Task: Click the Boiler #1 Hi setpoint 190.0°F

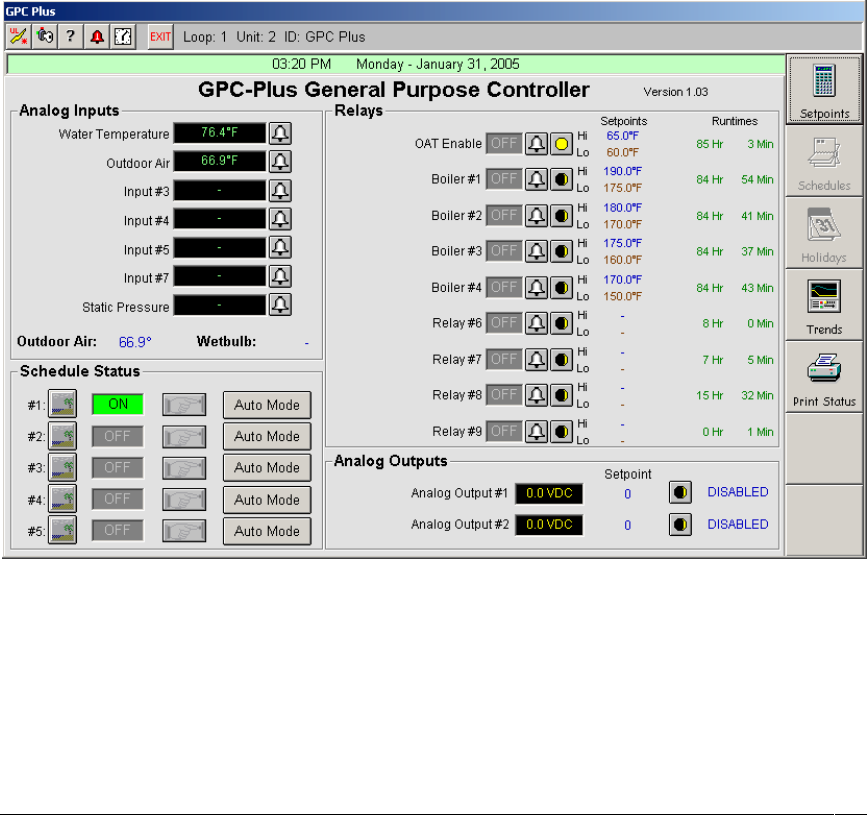Action: [x=623, y=171]
